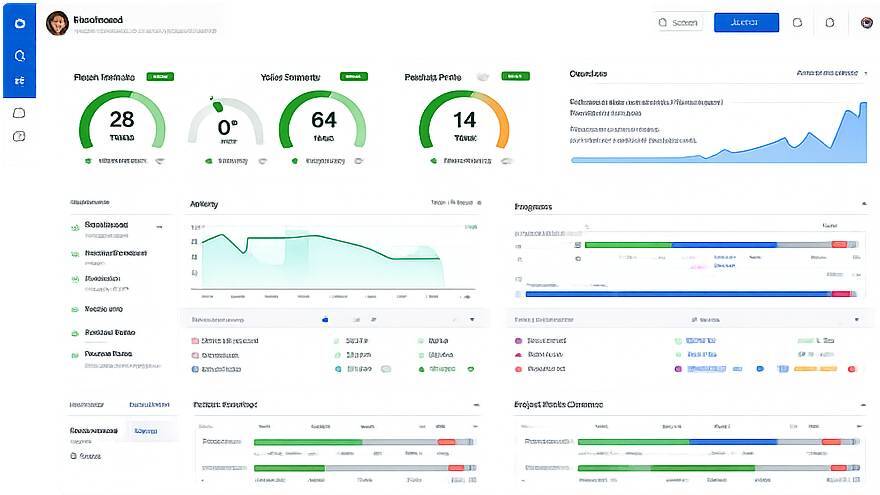Select the third icon in the blue sidebar
The image size is (880, 495).
[20, 81]
